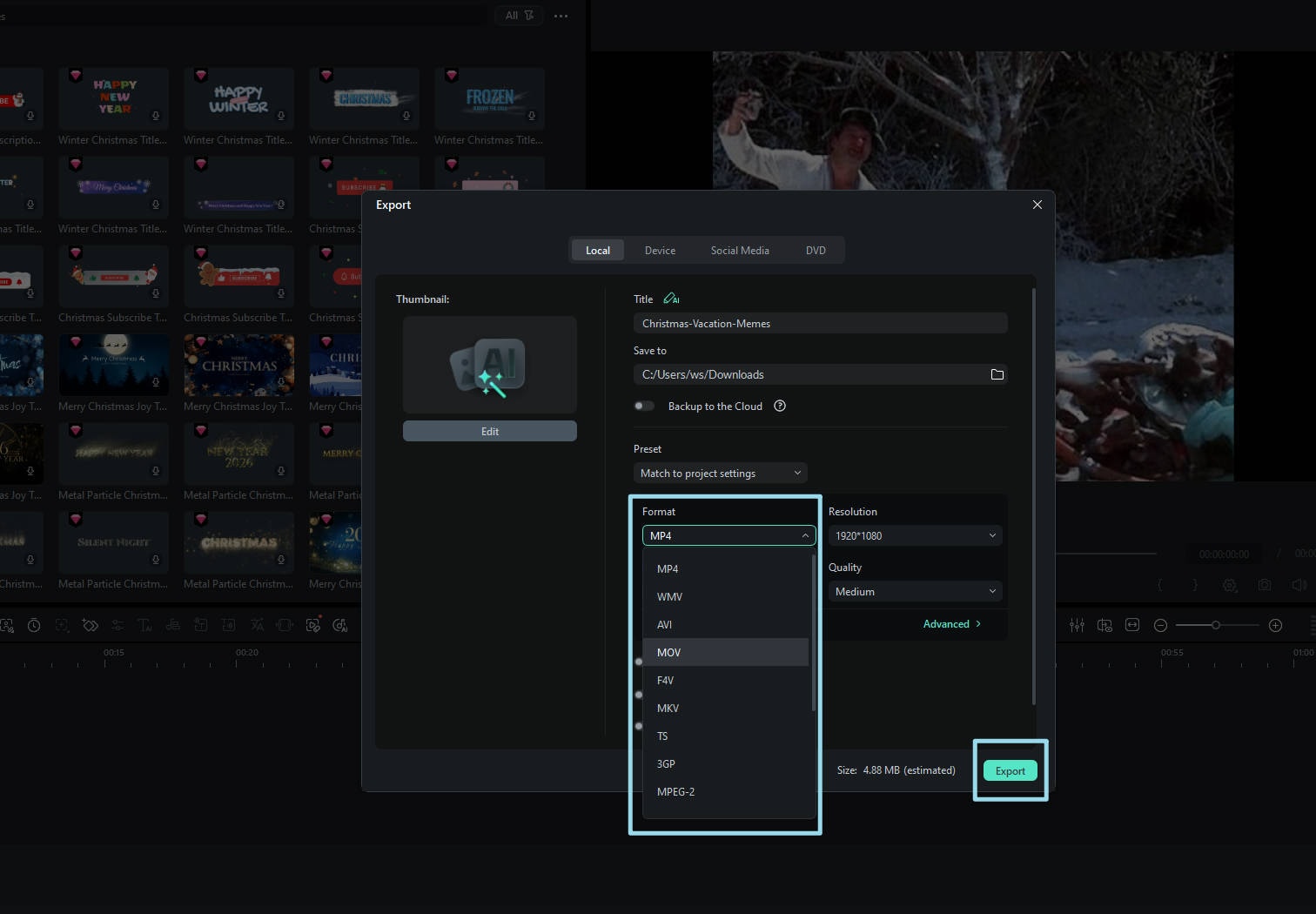Screen dimensions: 1316x914
Task: Download the HAPPY NEW YEAR title template
Action: (156, 116)
